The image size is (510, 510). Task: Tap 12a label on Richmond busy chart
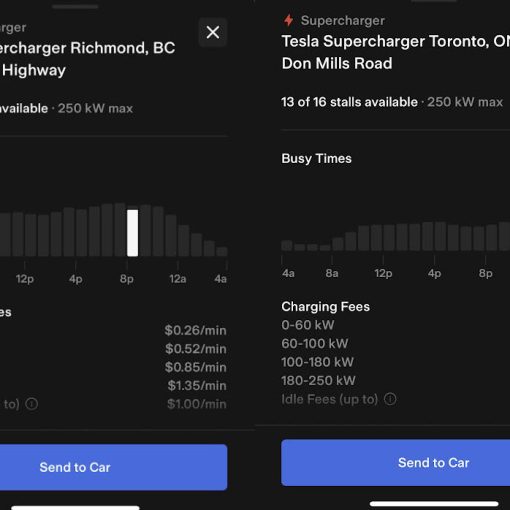point(177,279)
